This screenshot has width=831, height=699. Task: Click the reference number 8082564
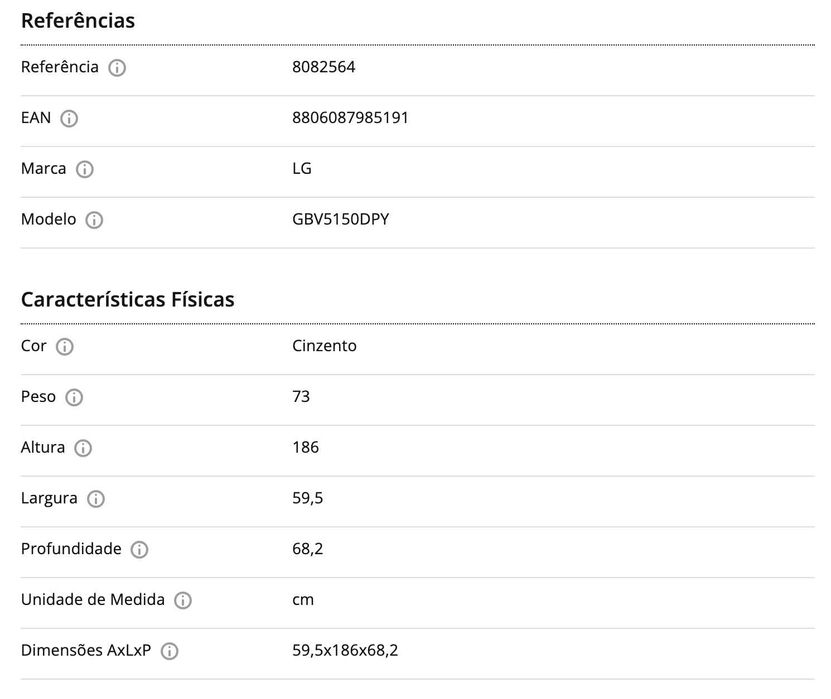click(324, 67)
